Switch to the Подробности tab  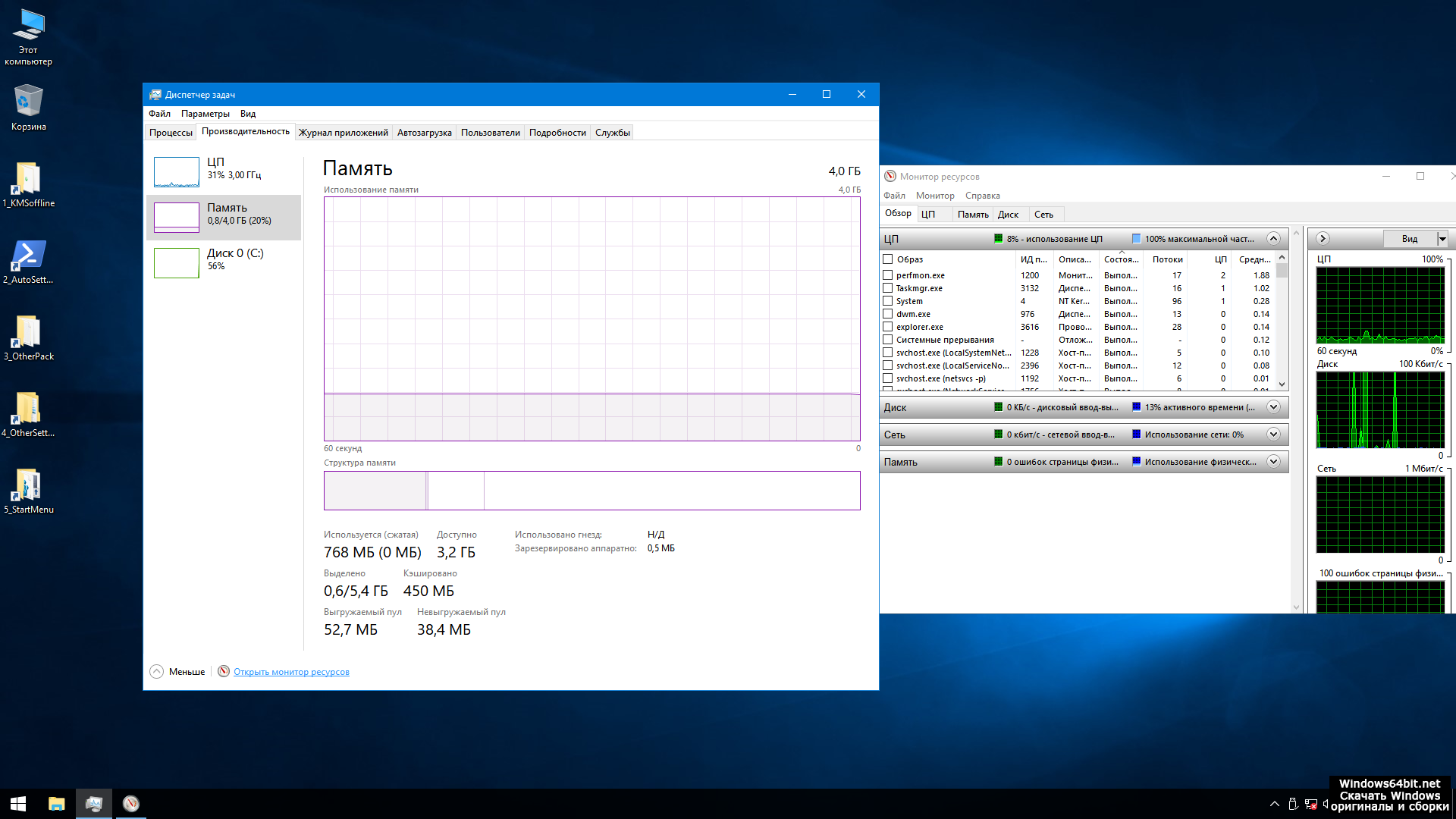coord(557,133)
